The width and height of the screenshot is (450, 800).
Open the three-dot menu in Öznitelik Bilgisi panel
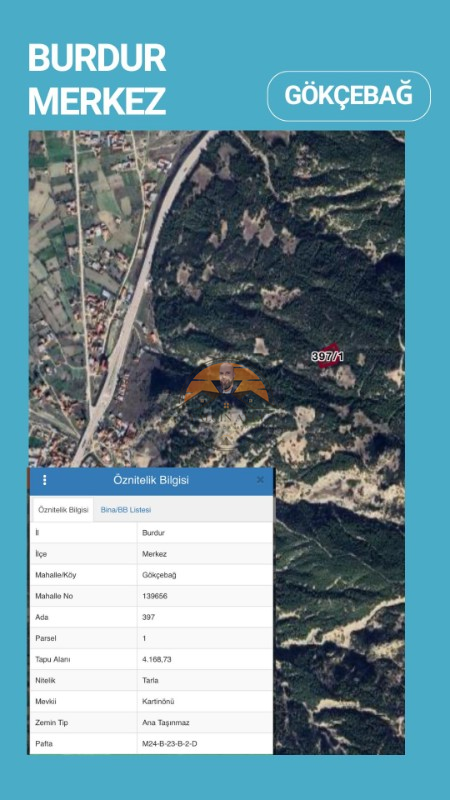[44, 480]
